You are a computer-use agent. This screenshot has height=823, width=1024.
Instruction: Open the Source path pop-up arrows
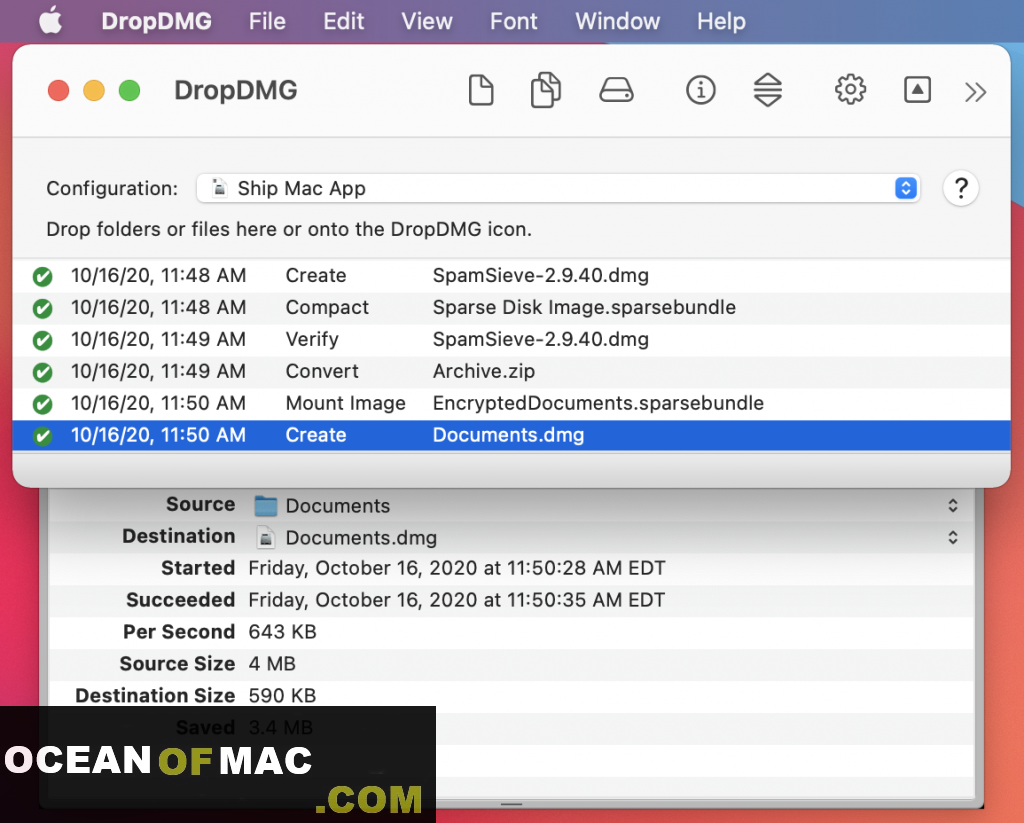pos(953,506)
